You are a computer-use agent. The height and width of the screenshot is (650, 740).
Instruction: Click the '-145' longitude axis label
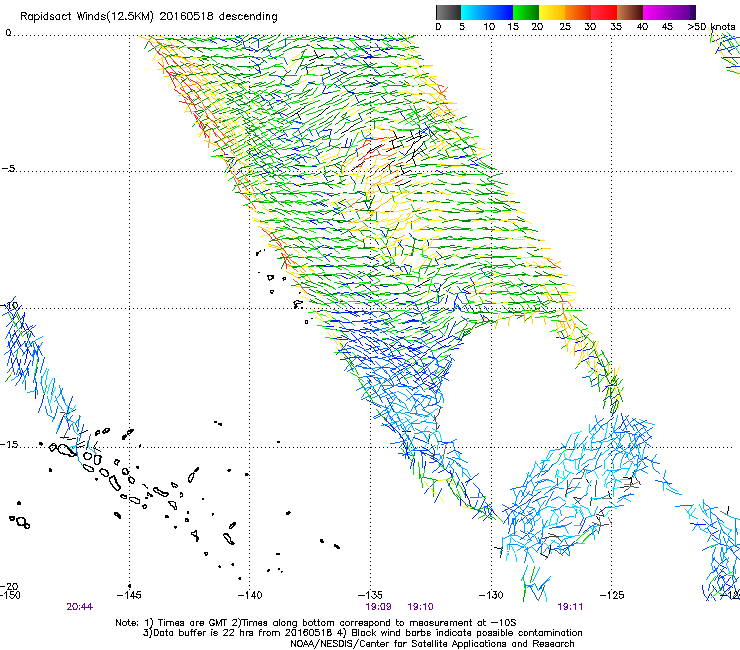[x=129, y=595]
